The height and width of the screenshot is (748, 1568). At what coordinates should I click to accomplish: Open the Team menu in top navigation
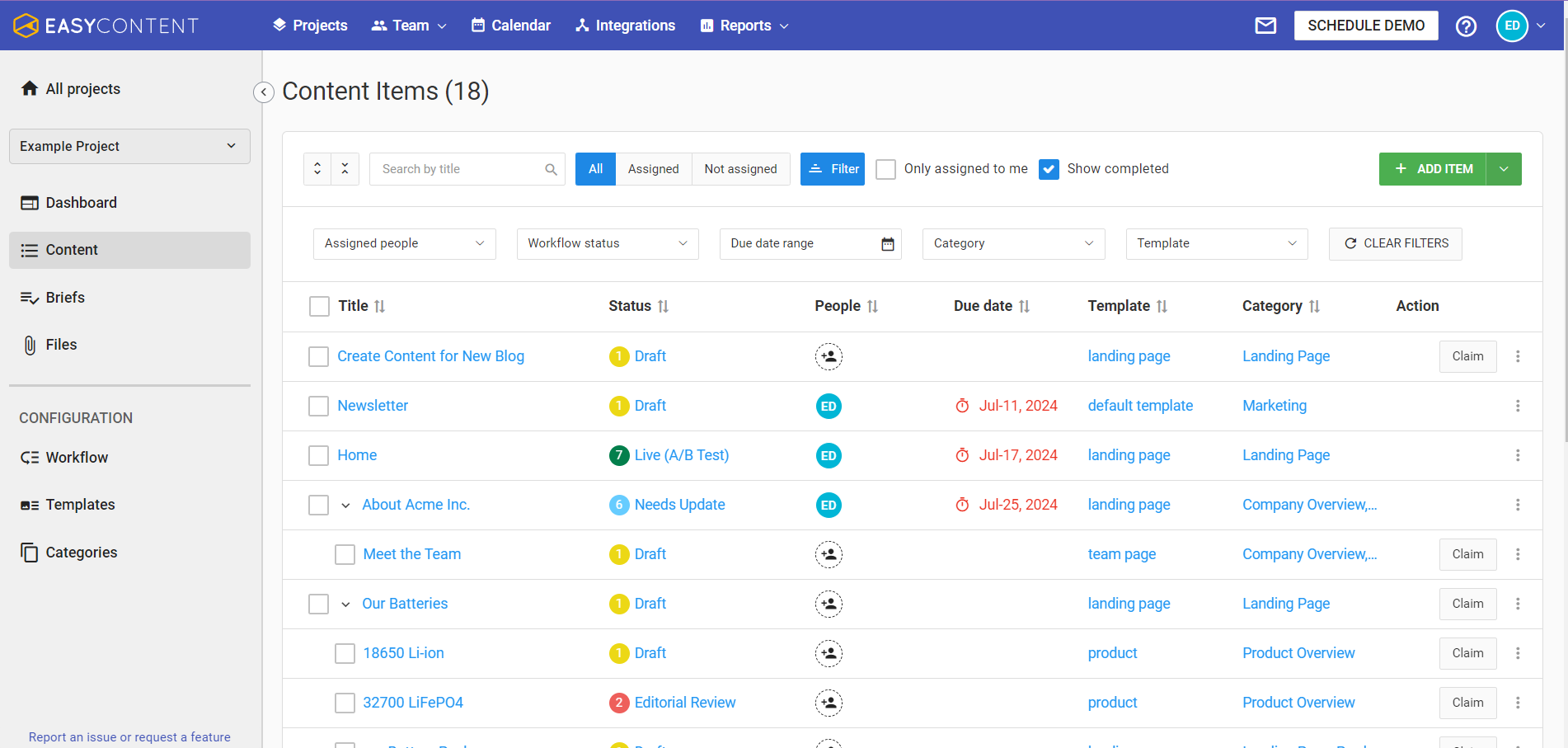409,26
